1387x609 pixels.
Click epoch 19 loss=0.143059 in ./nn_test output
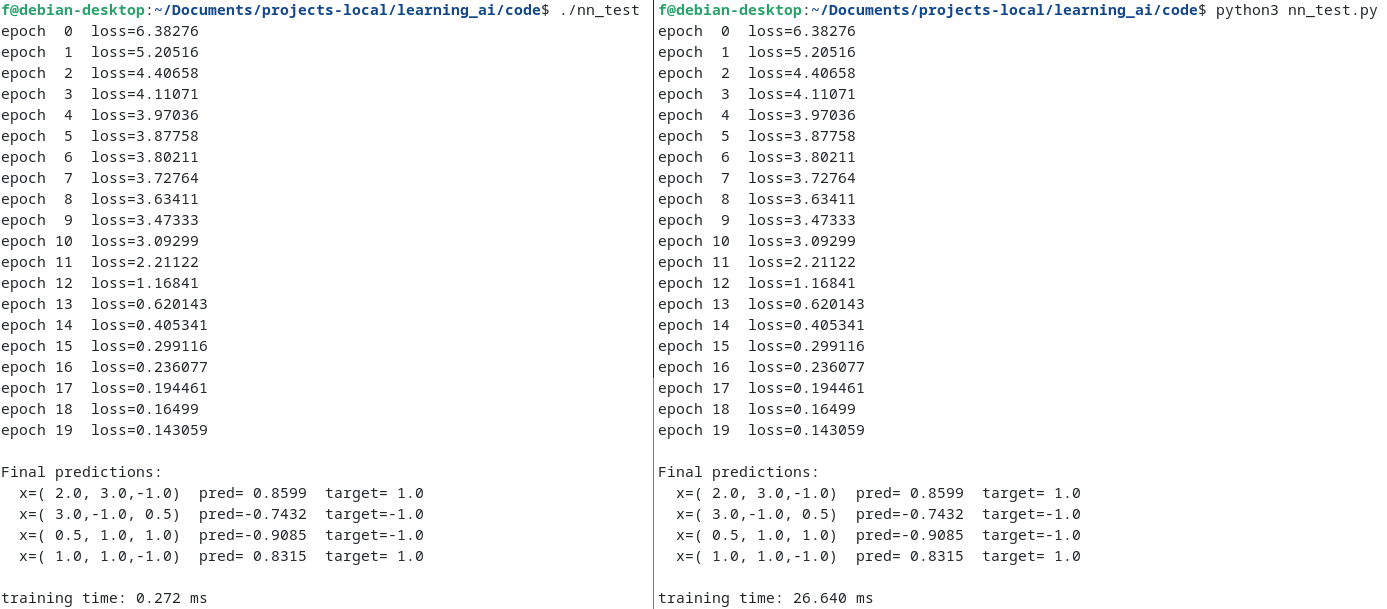coord(104,430)
